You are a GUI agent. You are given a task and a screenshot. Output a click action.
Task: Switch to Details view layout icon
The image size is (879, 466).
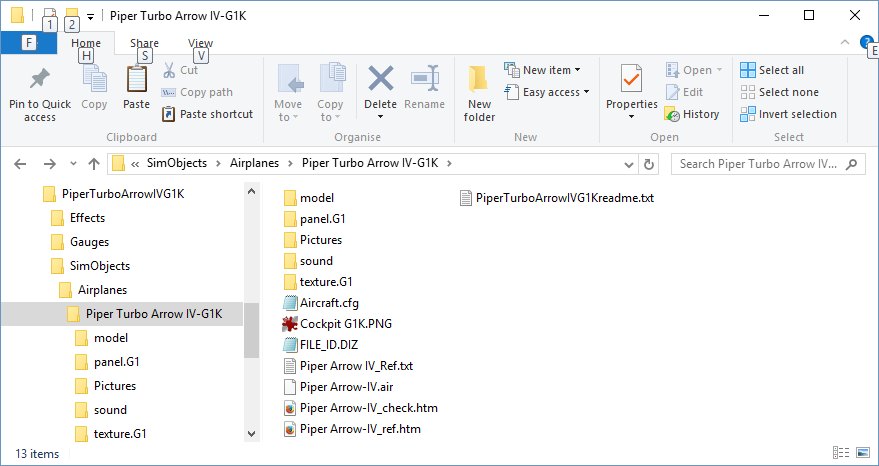pos(840,453)
